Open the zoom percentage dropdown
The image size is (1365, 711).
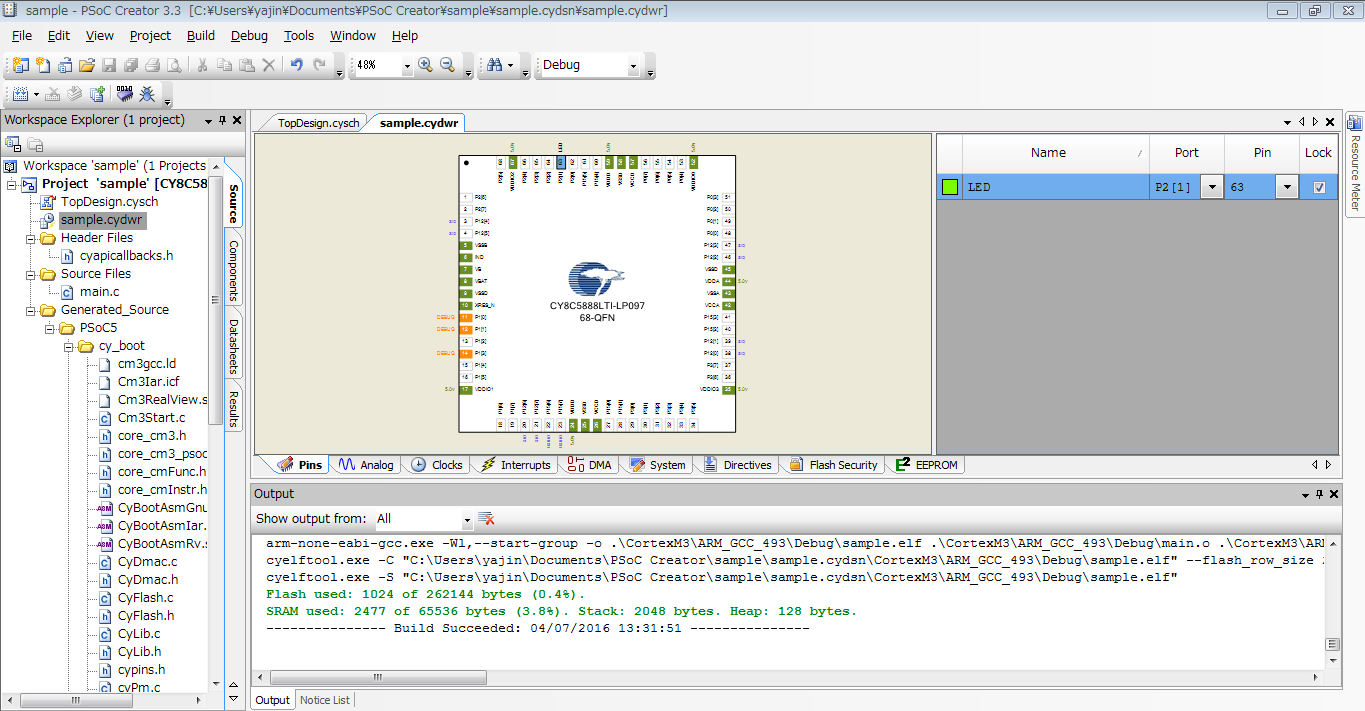pos(407,65)
